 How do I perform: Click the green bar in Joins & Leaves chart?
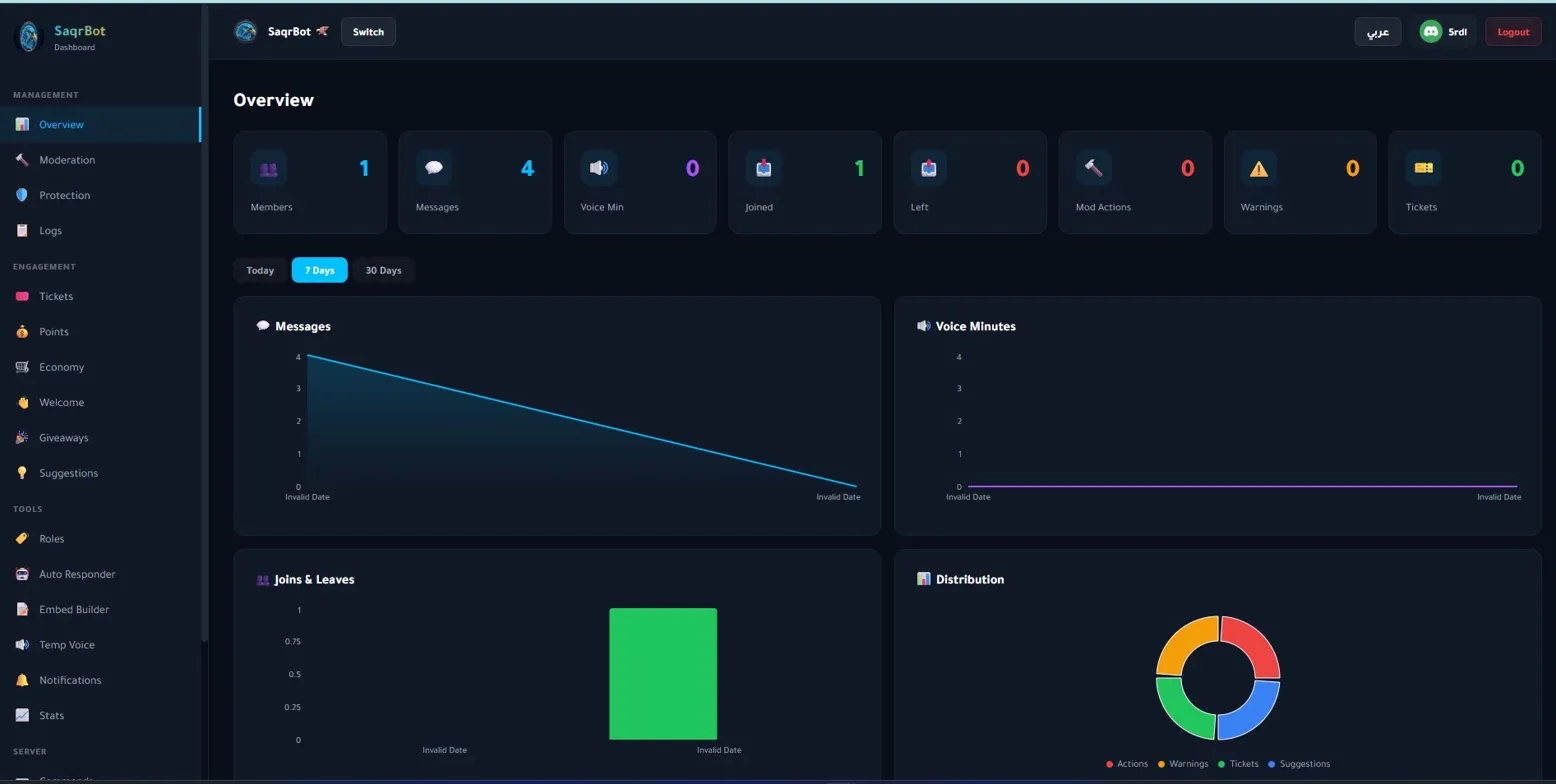coord(663,674)
